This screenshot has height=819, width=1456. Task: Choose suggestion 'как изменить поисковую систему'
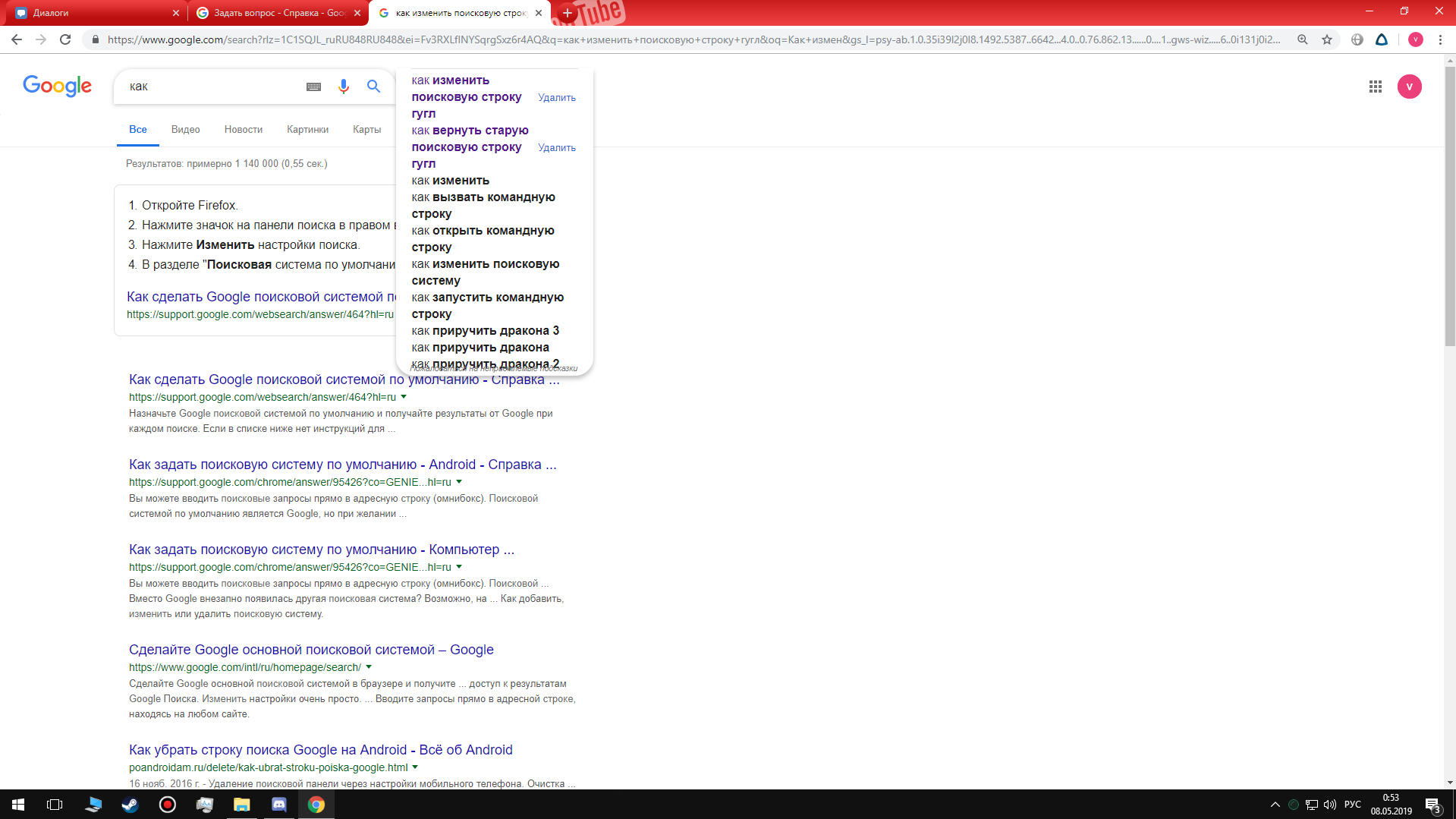click(486, 272)
